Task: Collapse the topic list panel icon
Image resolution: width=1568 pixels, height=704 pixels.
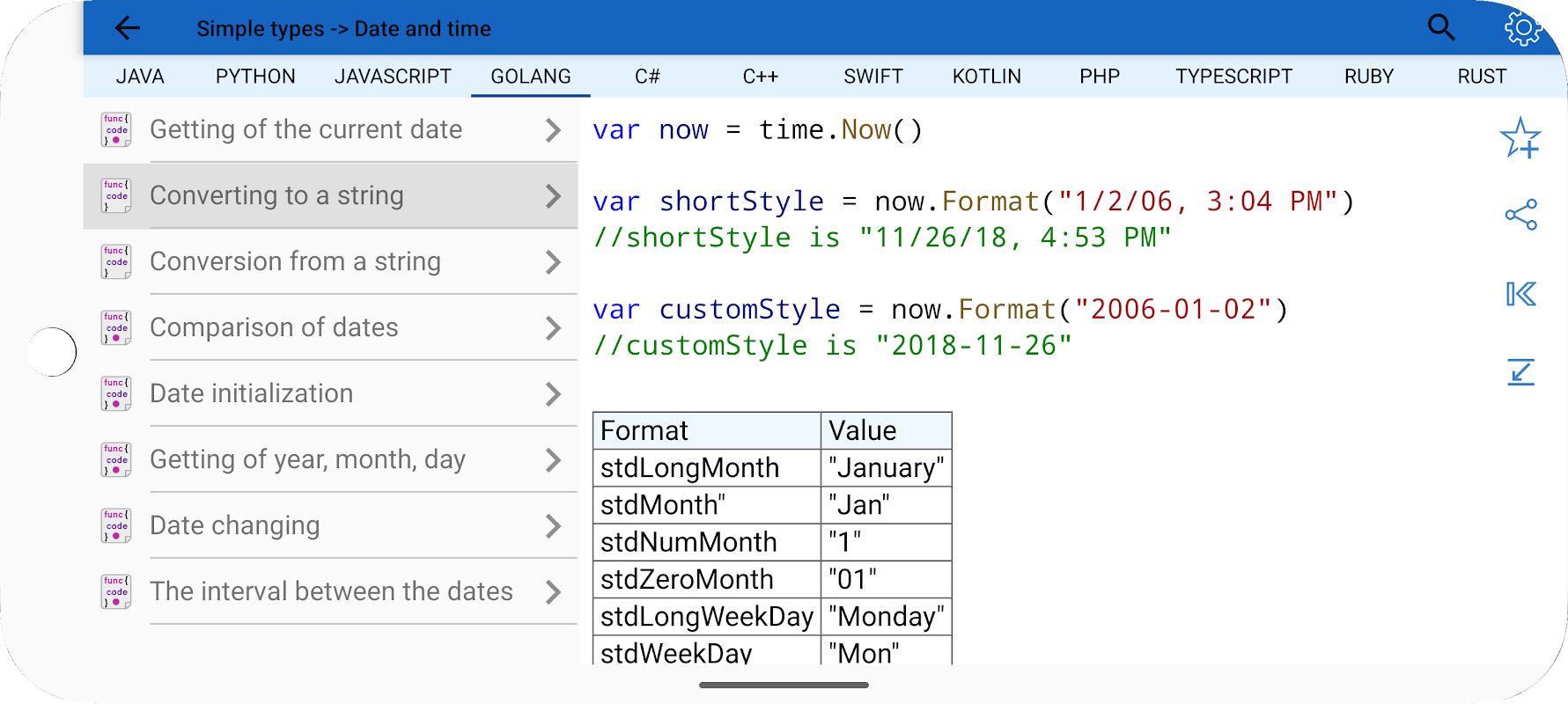Action: (1520, 294)
